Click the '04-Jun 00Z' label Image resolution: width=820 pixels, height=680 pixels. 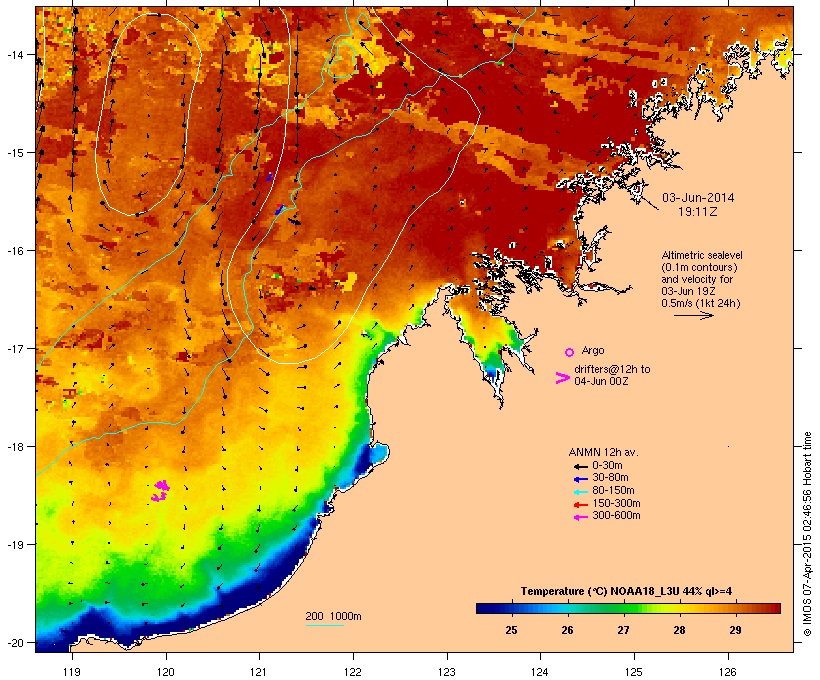click(601, 381)
